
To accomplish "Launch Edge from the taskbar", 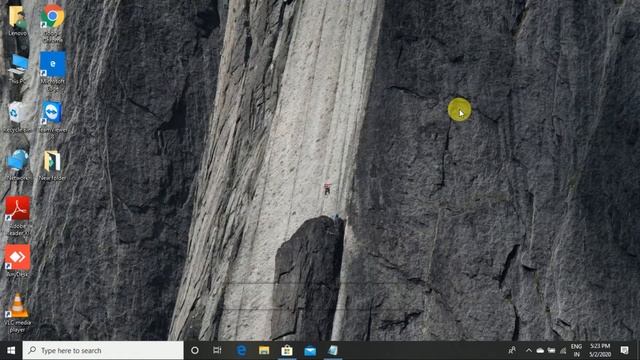I will point(241,351).
